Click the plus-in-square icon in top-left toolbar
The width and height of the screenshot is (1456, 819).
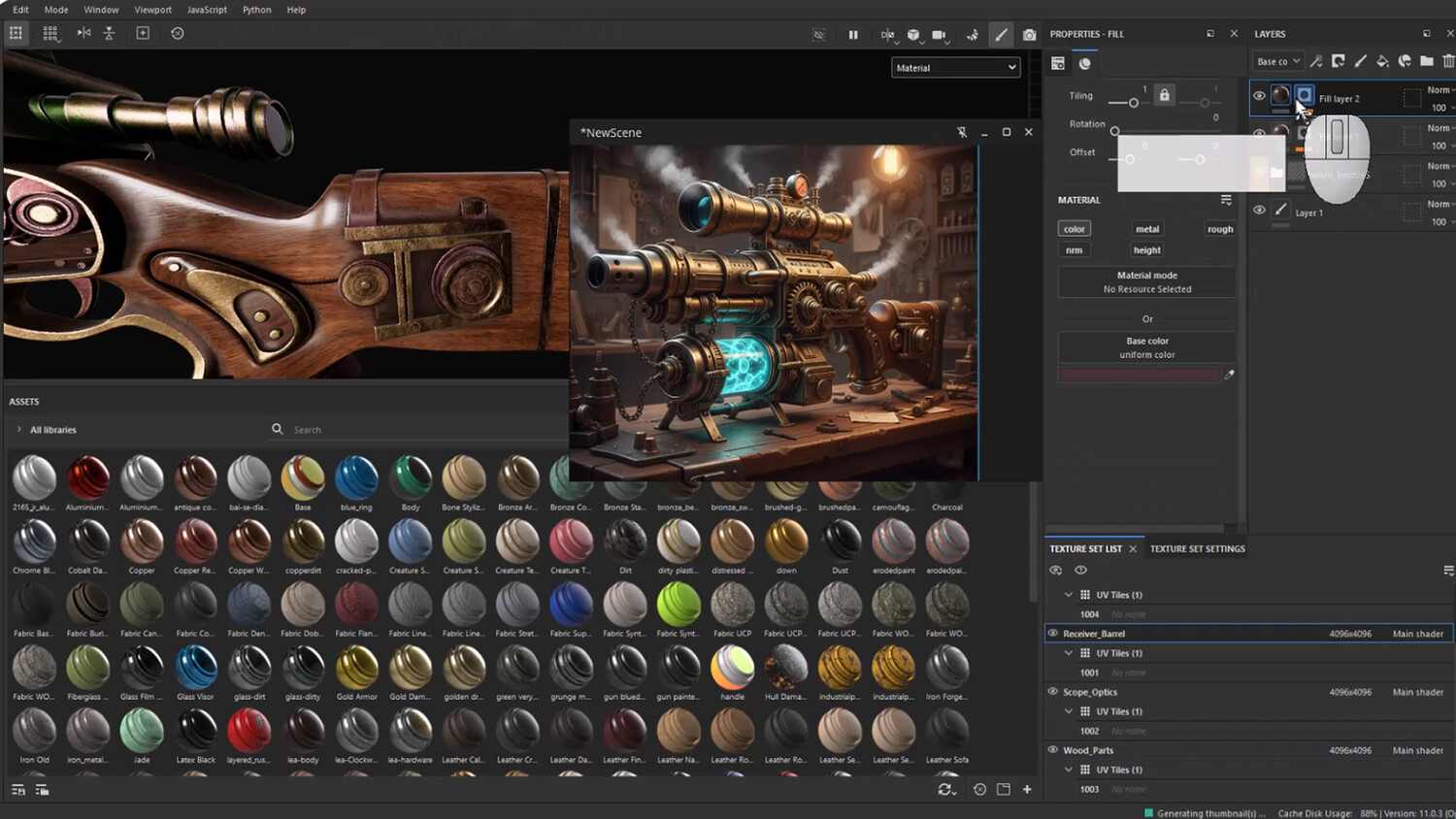(143, 33)
